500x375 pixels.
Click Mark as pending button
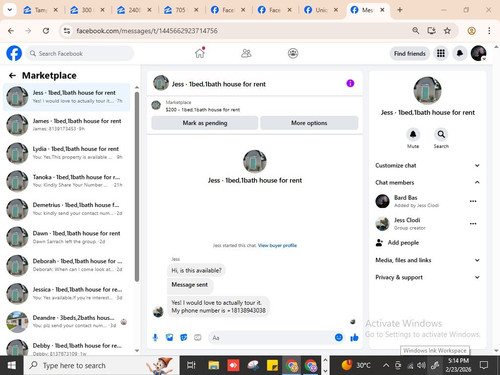205,123
